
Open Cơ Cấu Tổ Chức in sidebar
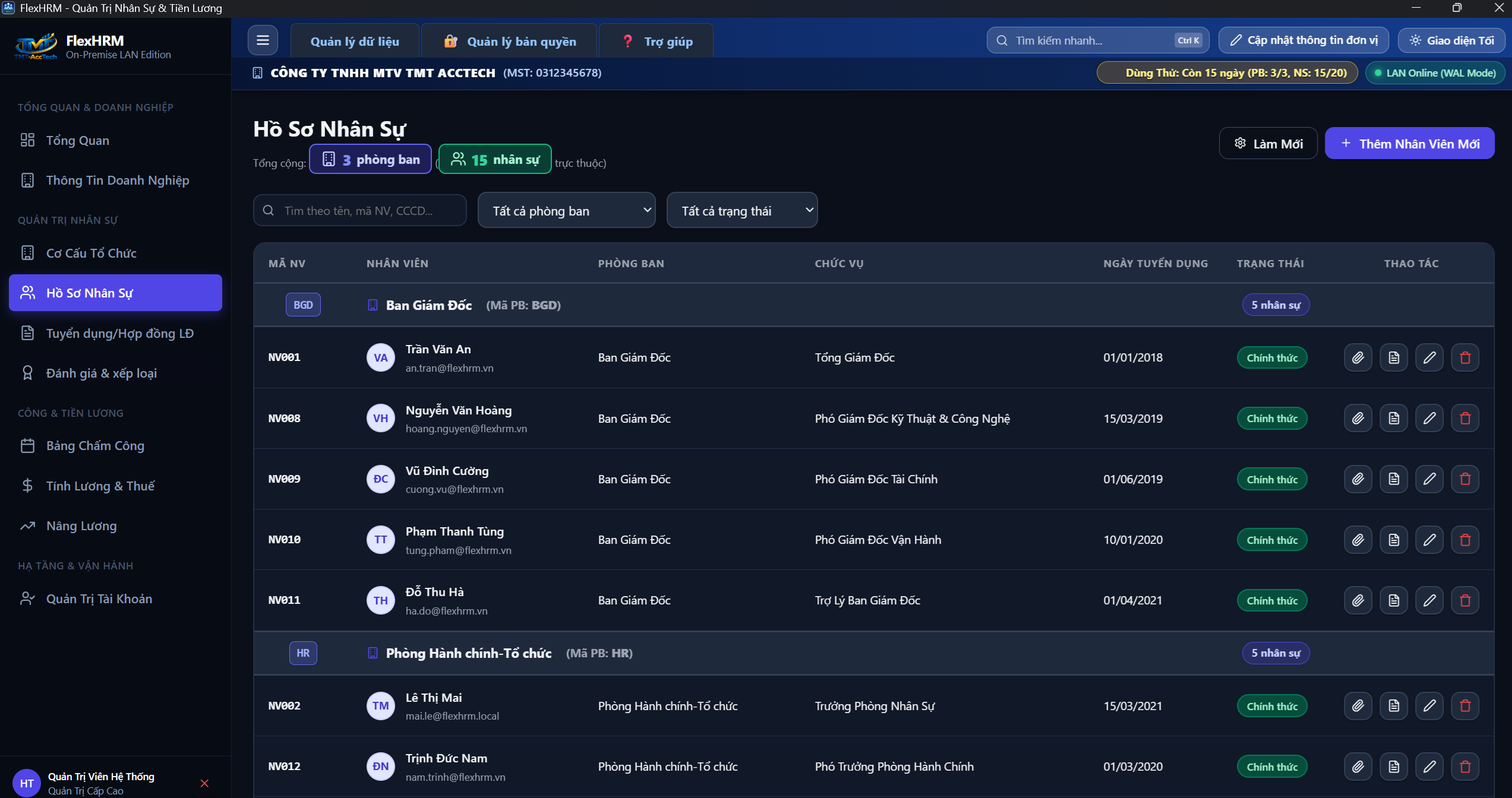tap(115, 253)
